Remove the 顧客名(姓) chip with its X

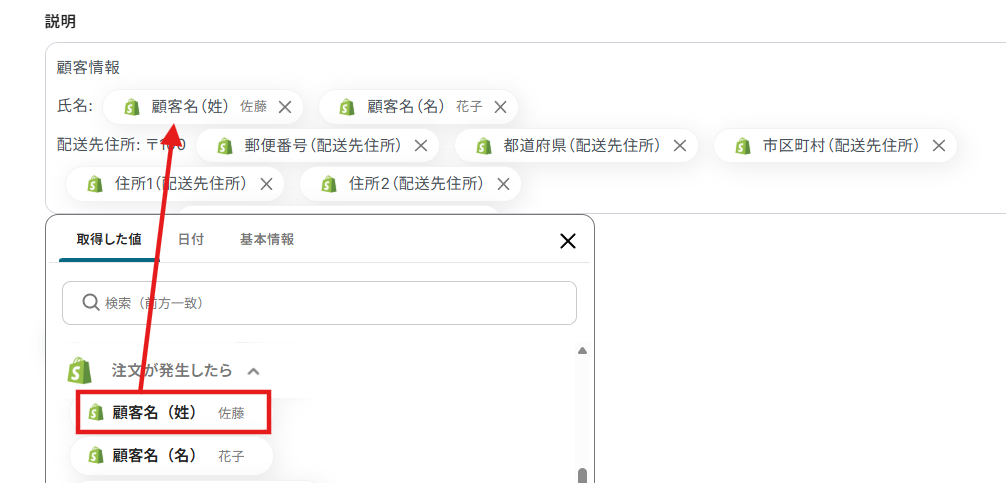point(285,107)
